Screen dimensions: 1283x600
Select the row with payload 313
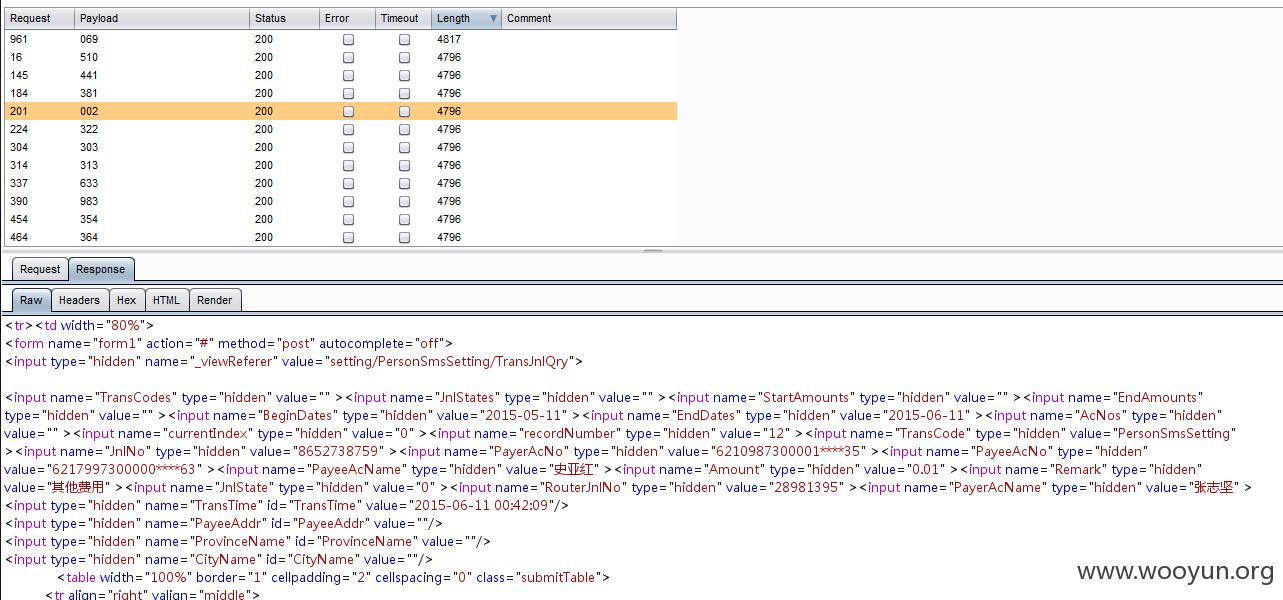(340, 165)
